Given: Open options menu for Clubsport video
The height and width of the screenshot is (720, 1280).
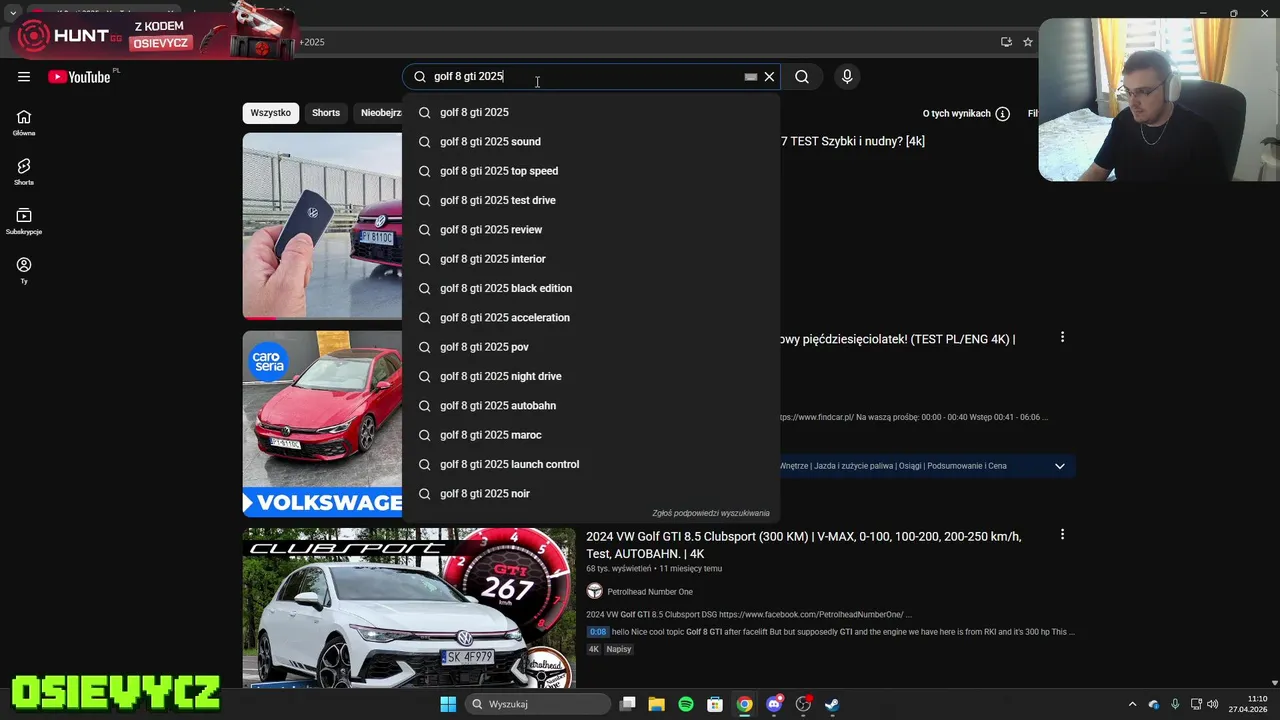Looking at the screenshot, I should [1062, 535].
